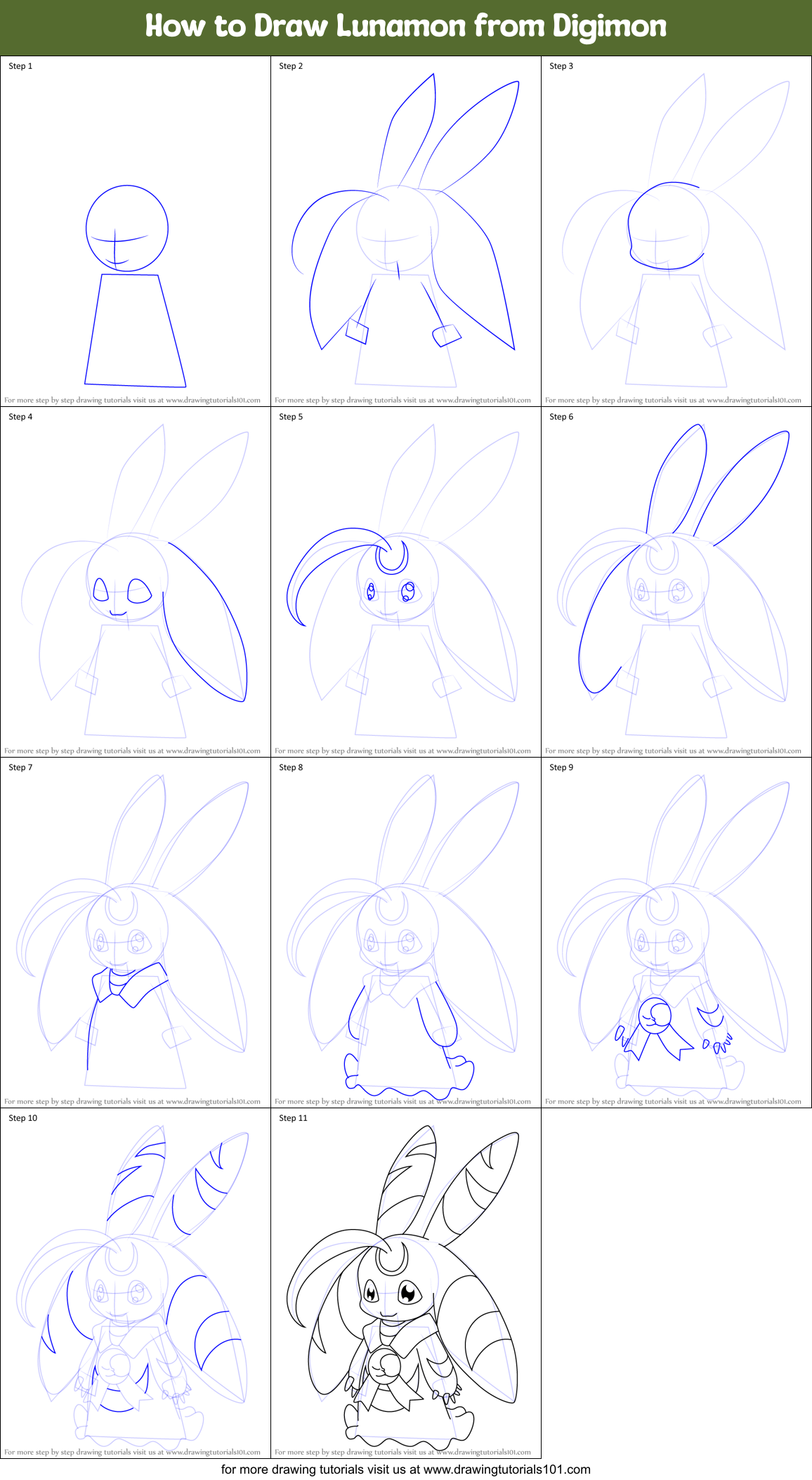Image resolution: width=812 pixels, height=1480 pixels.
Task: Click the Step 8 drawing thumbnail
Action: (406, 933)
